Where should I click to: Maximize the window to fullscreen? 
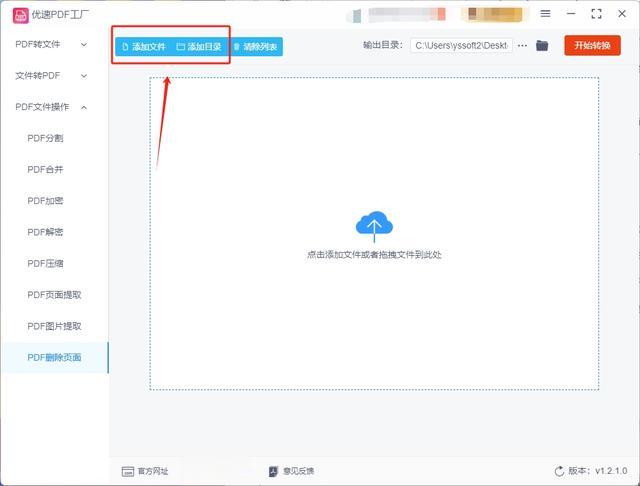596,13
